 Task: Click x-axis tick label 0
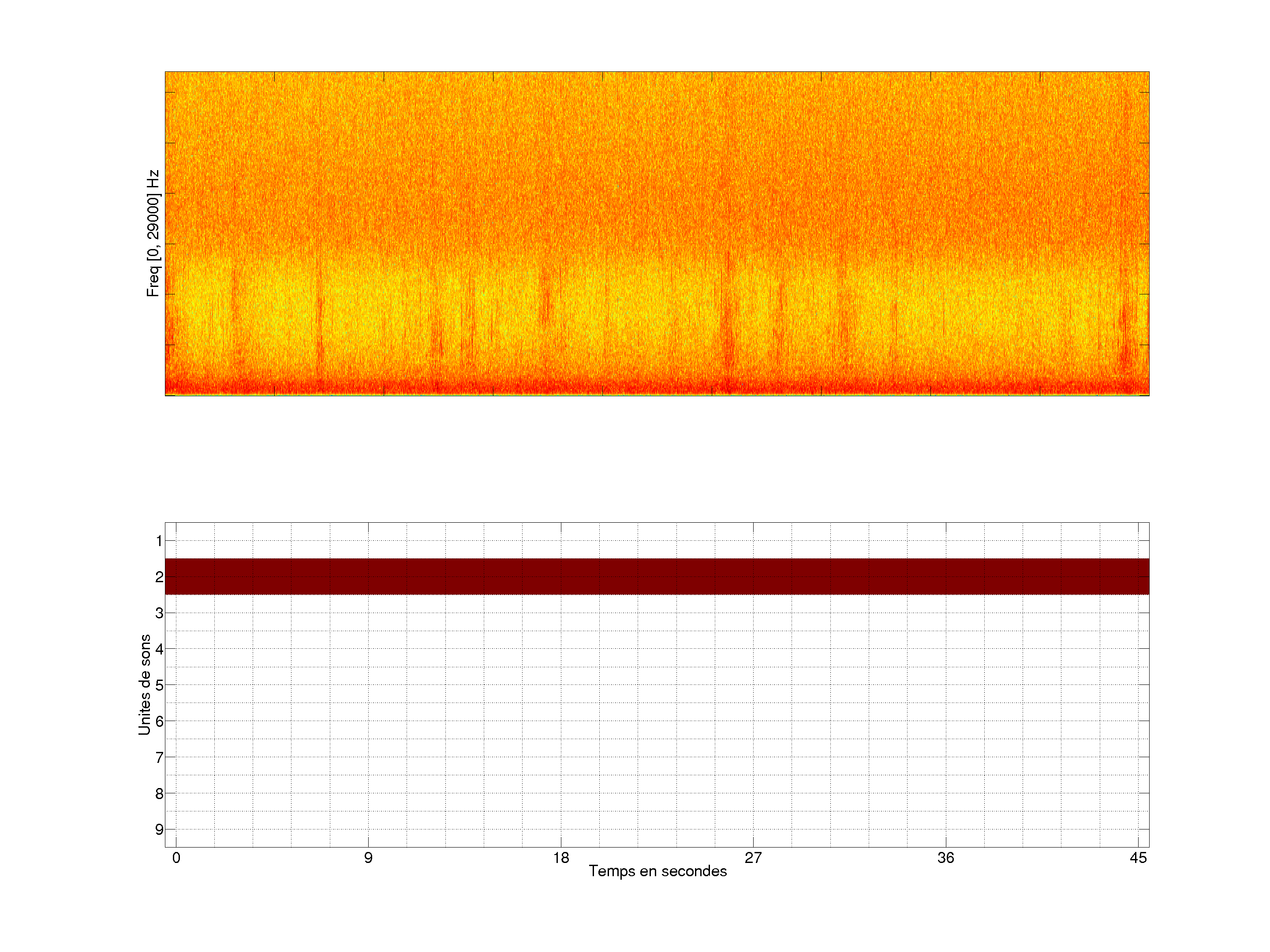click(x=176, y=858)
